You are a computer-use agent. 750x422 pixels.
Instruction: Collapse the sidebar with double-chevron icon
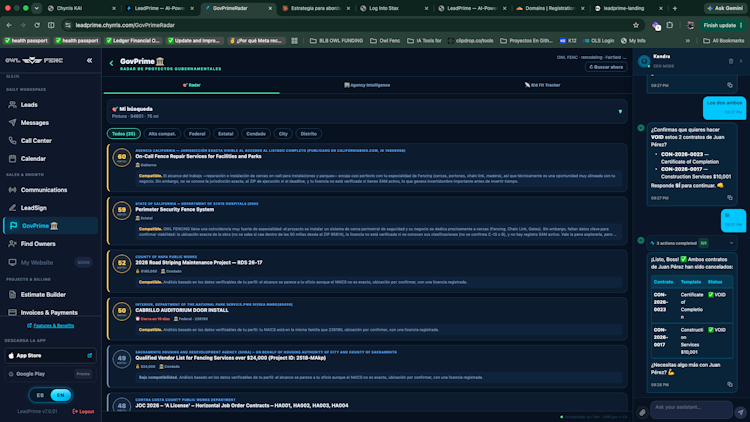coord(89,60)
